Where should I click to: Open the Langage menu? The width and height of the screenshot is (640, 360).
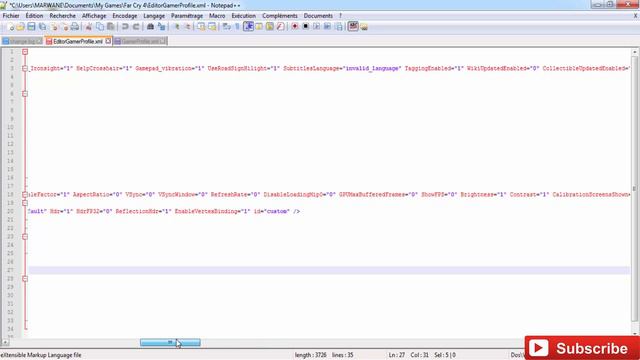click(x=154, y=16)
